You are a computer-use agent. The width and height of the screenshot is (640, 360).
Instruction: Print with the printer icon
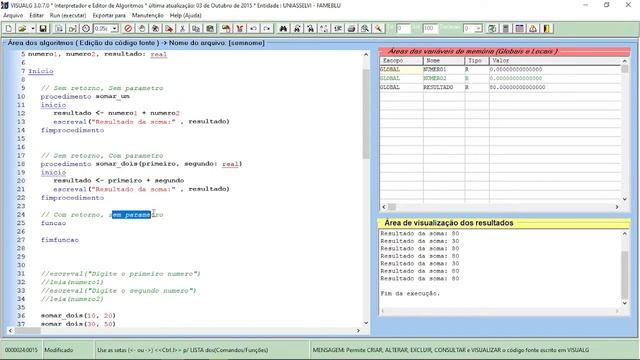point(351,29)
